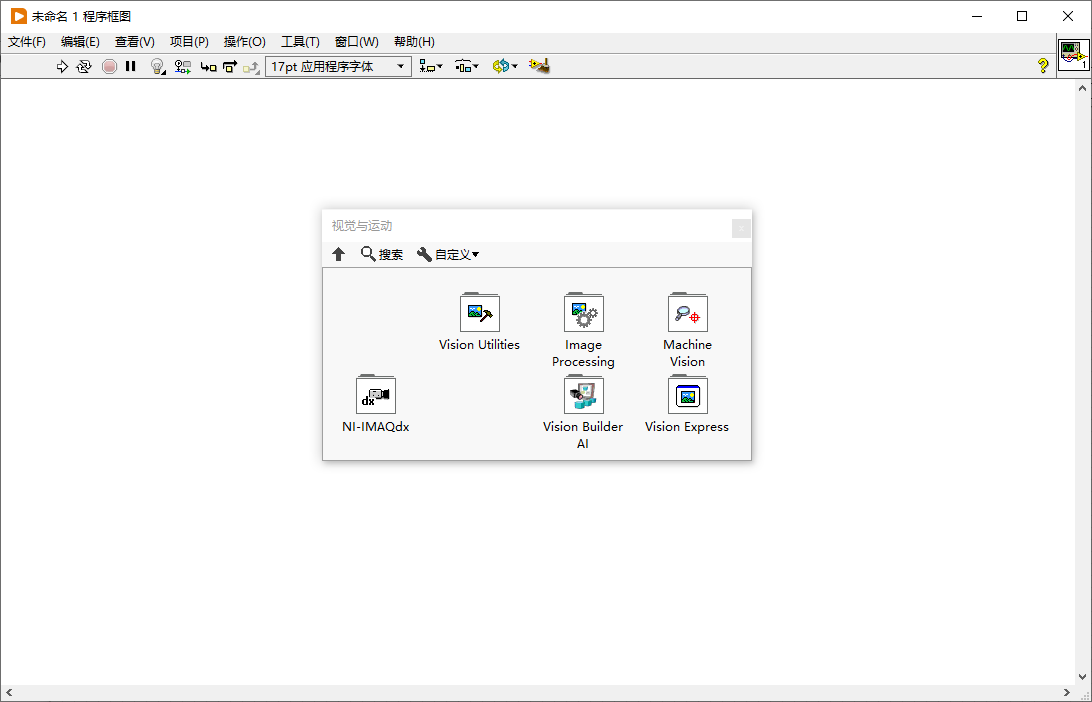Abort execution with the red stop button

109,66
